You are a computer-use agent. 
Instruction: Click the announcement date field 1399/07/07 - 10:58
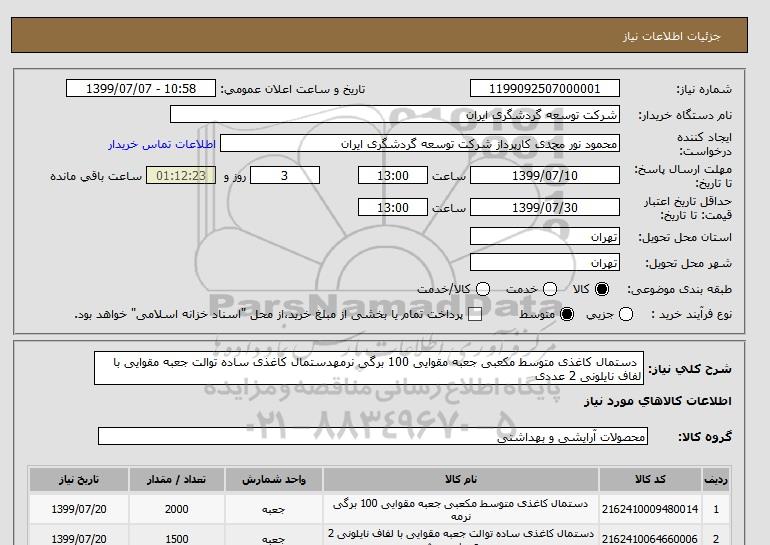click(141, 88)
